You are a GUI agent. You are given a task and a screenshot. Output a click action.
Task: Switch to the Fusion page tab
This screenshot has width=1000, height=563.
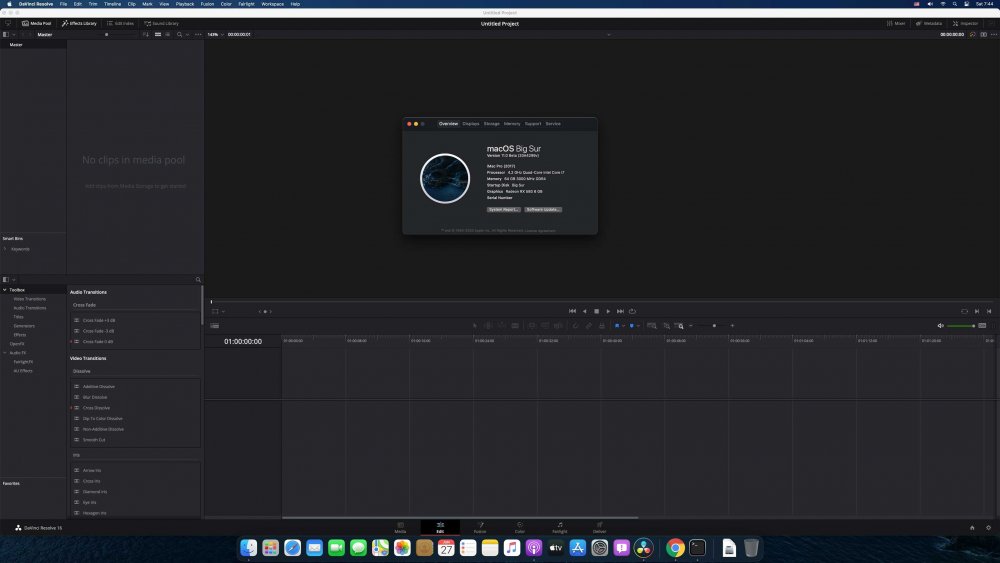tap(480, 527)
